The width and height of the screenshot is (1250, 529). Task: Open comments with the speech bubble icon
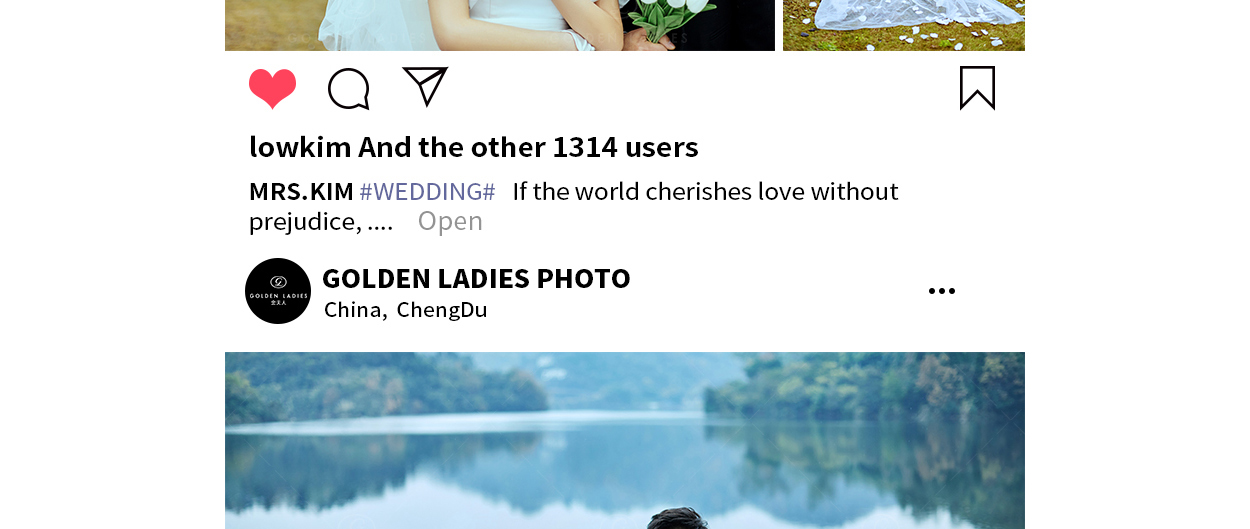tap(349, 89)
